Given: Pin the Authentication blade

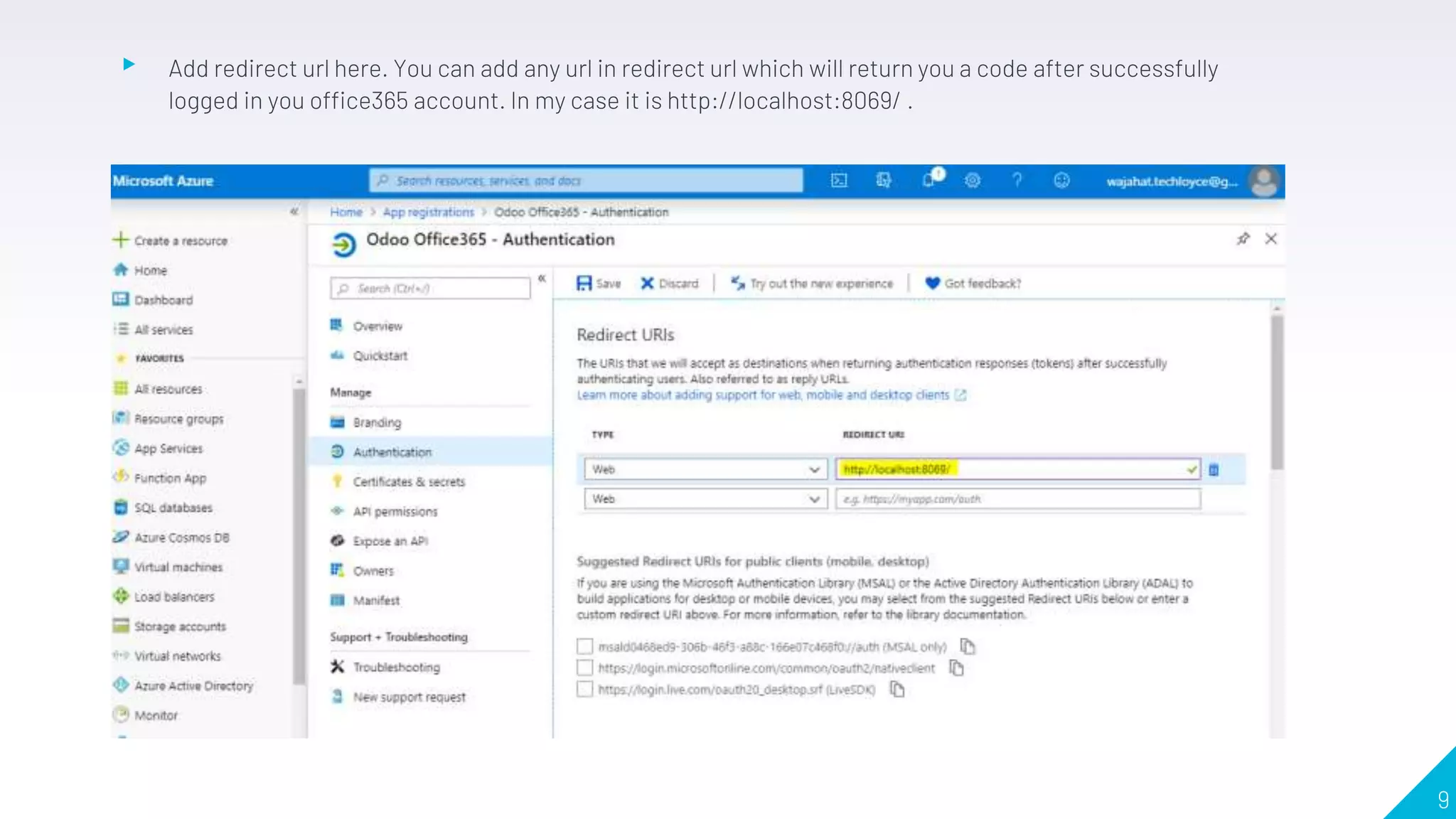Looking at the screenshot, I should 1243,239.
